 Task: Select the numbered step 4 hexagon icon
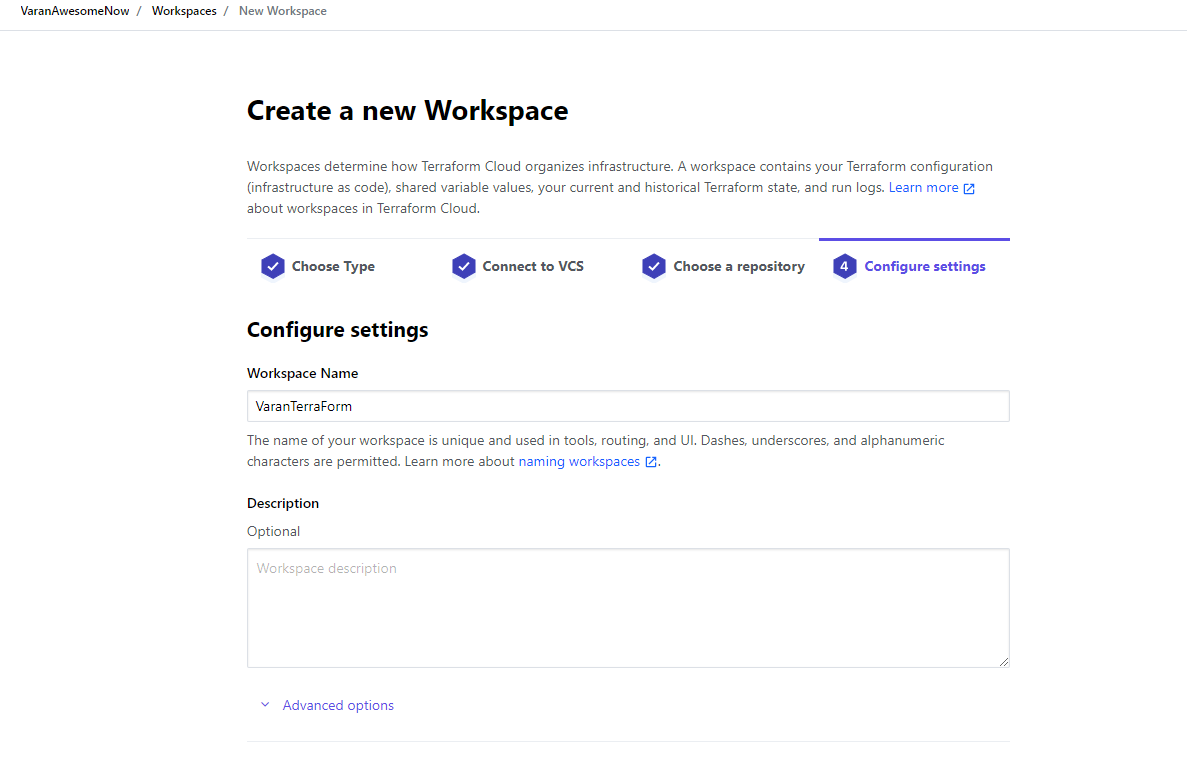pyautogui.click(x=844, y=266)
